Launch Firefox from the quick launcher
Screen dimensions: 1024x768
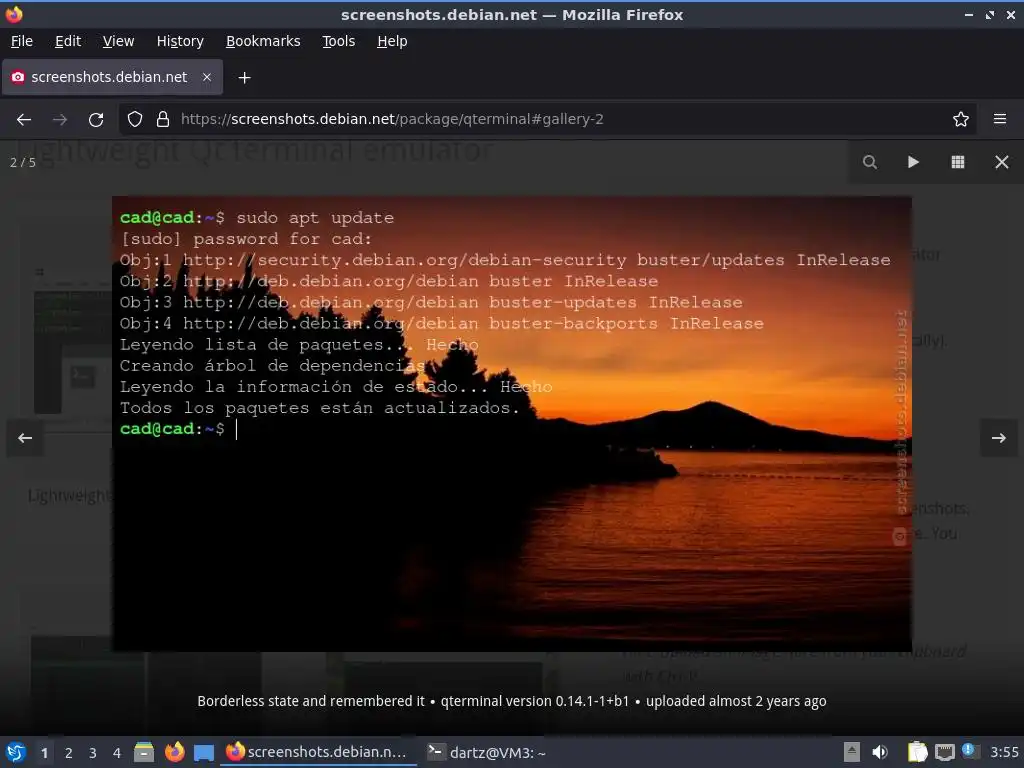174,752
